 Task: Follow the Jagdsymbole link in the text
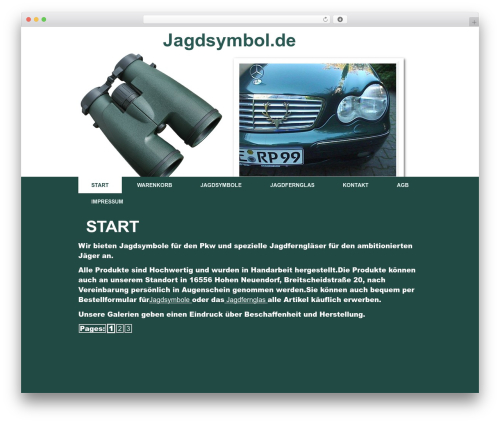(x=170, y=300)
